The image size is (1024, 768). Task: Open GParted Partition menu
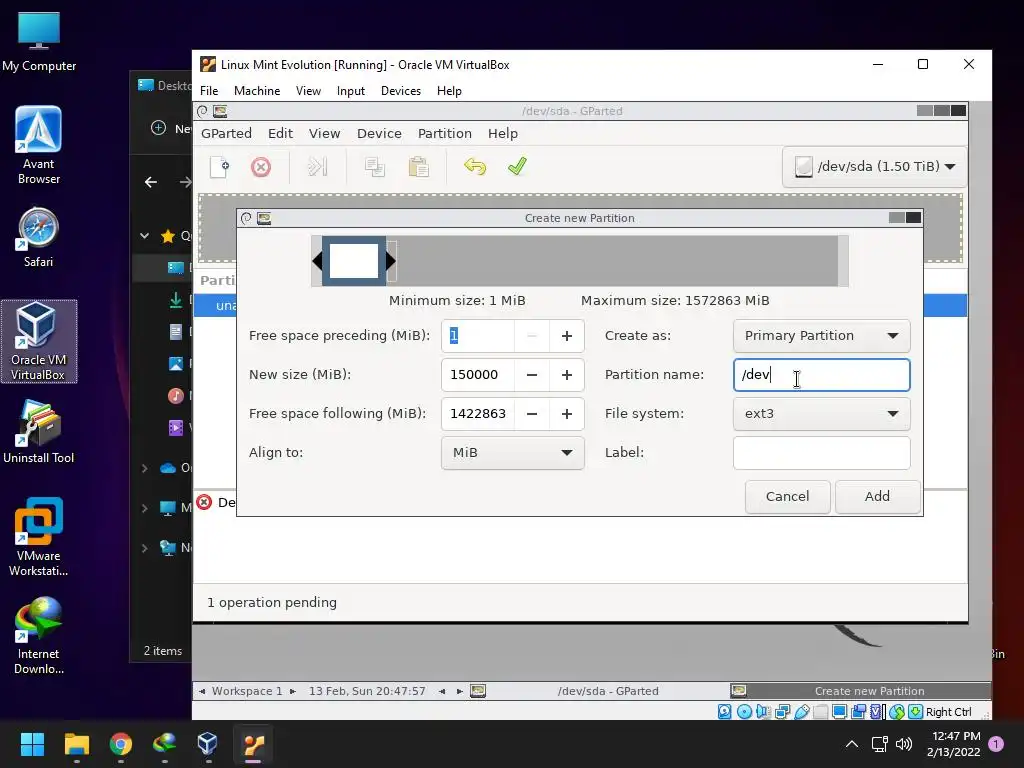[x=445, y=133]
